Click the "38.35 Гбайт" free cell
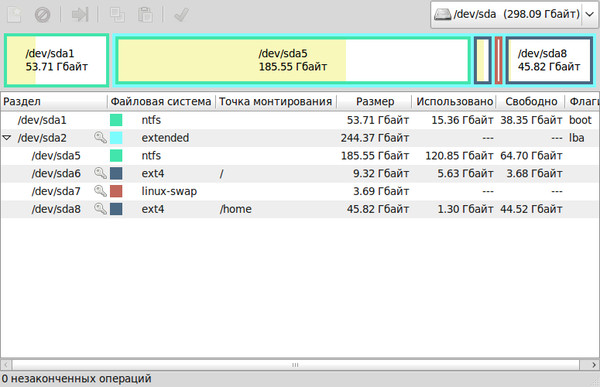The width and height of the screenshot is (600, 387). (x=532, y=120)
